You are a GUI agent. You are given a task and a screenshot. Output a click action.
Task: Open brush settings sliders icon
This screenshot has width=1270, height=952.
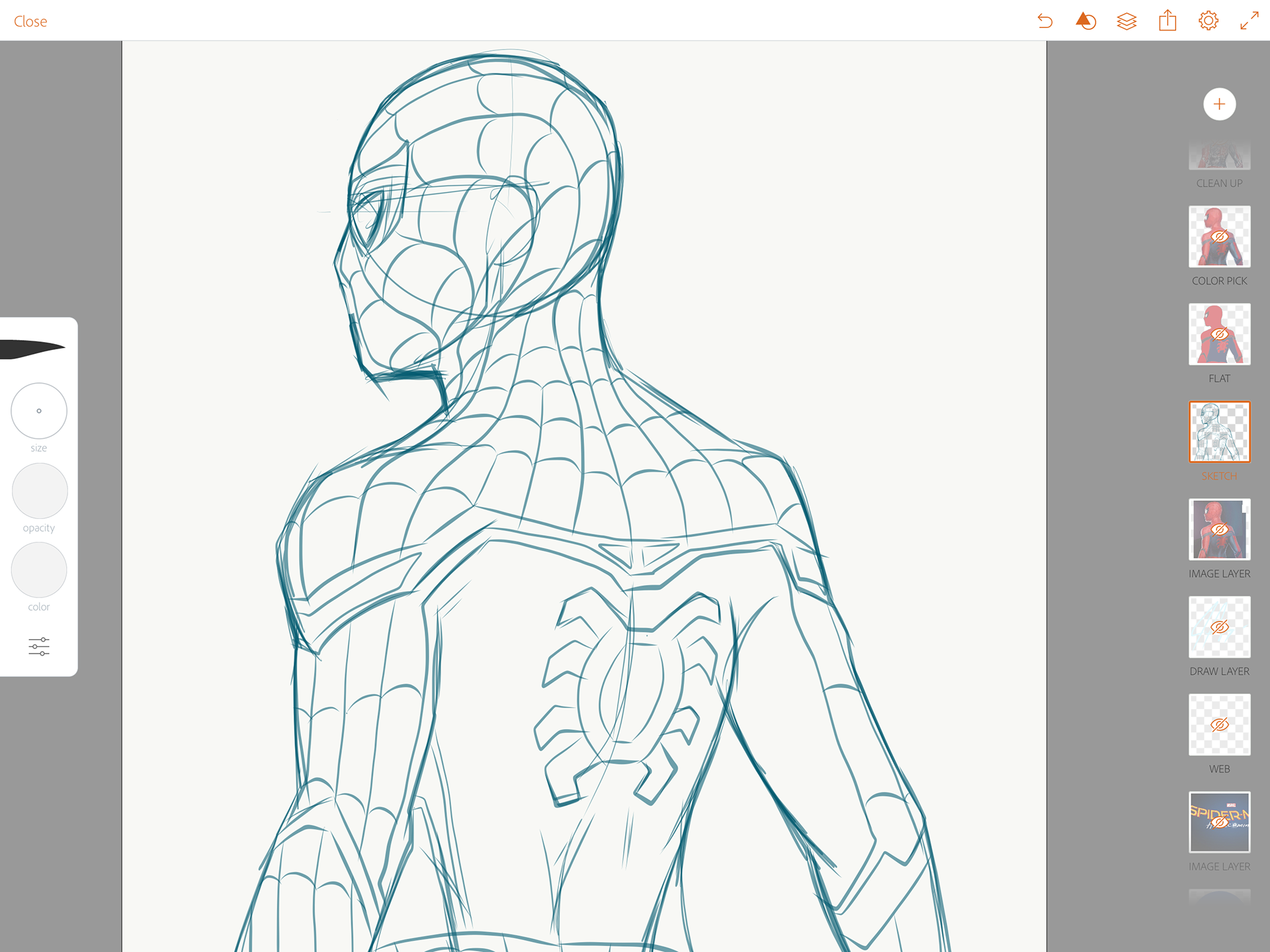pyautogui.click(x=39, y=646)
